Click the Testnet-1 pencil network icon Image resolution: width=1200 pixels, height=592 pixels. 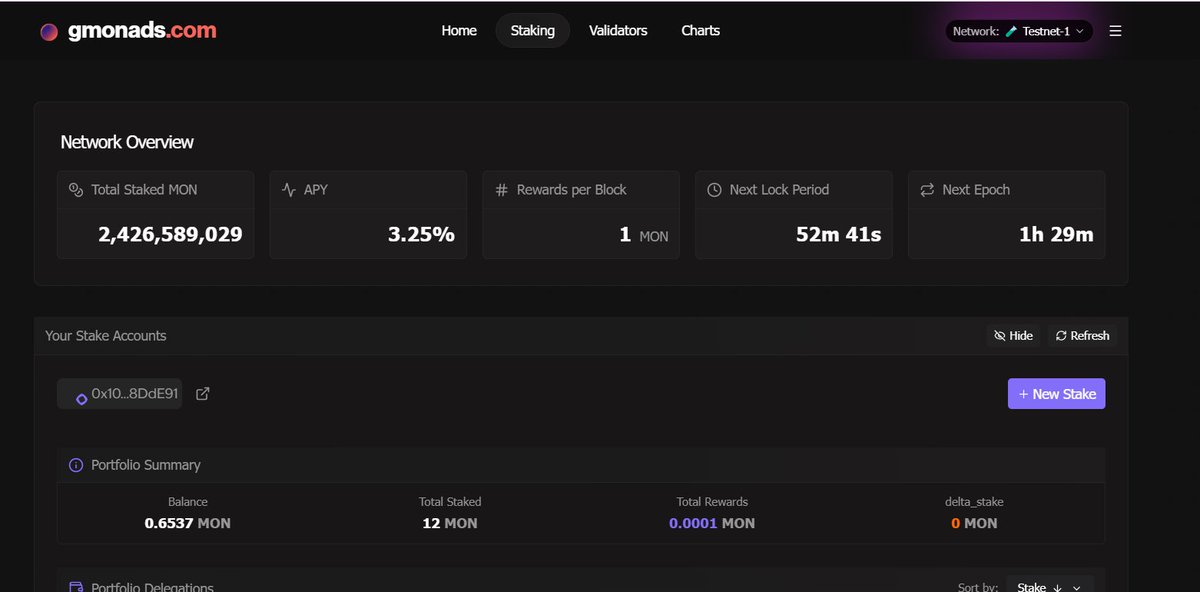[1011, 32]
